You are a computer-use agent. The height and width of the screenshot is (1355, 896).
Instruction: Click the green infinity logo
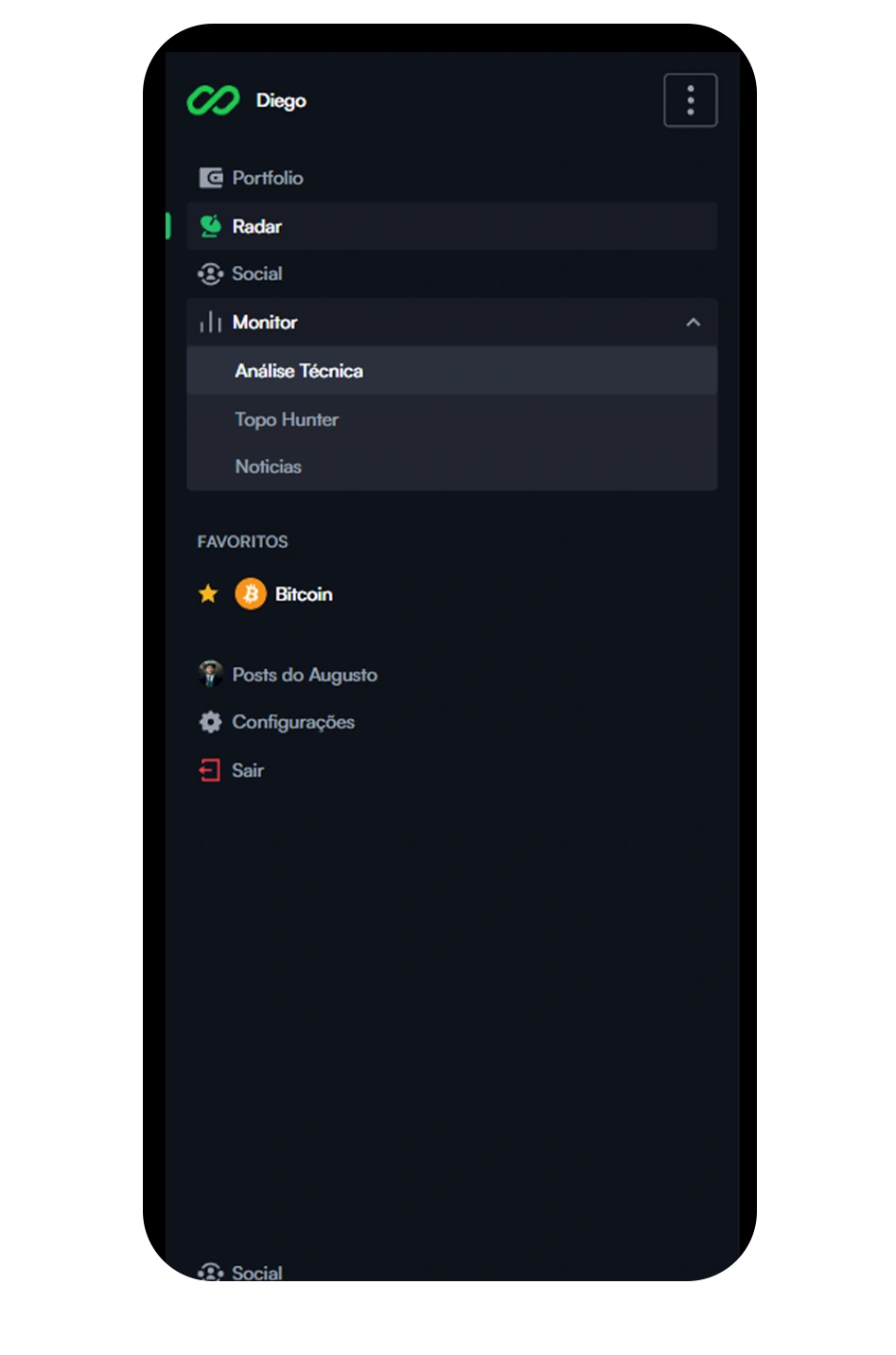pyautogui.click(x=213, y=100)
